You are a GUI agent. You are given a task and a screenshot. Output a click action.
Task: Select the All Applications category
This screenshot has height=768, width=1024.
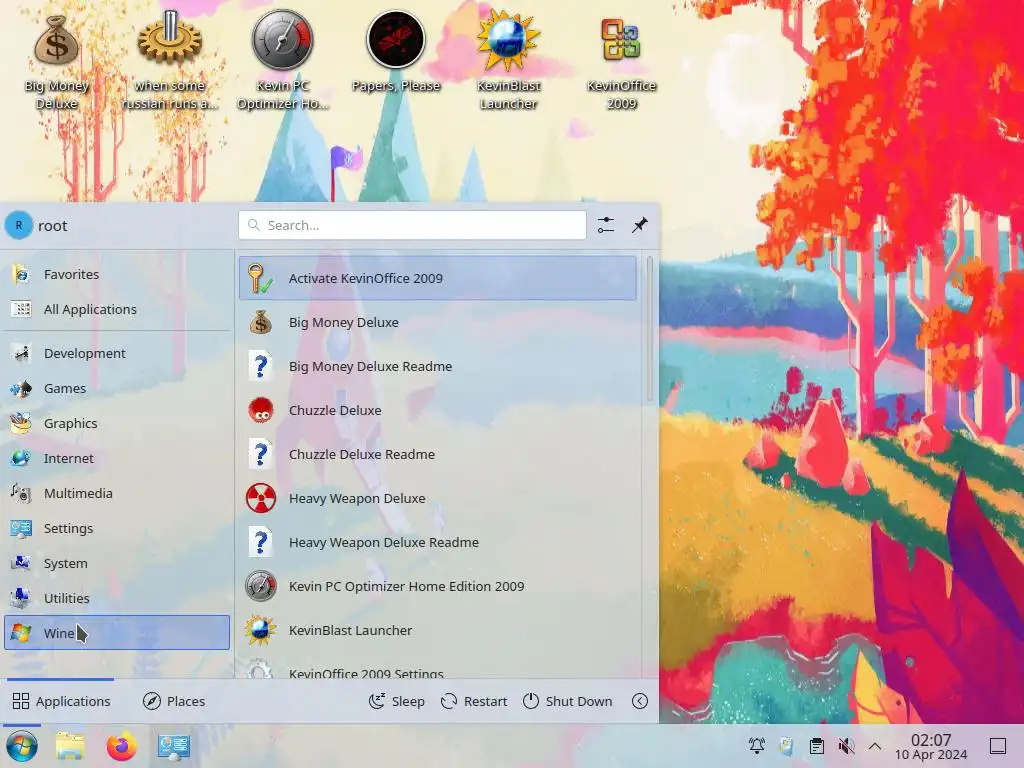(x=118, y=309)
